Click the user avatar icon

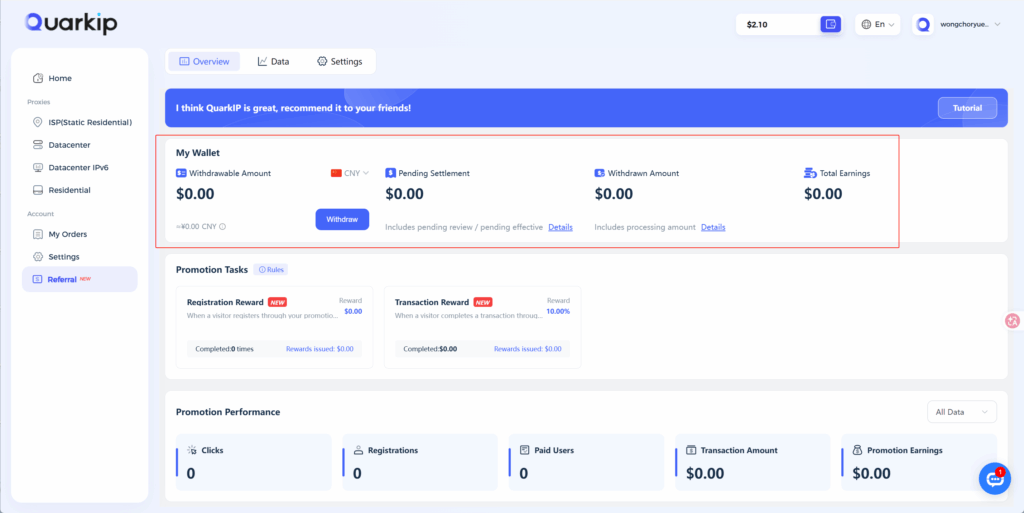(923, 24)
